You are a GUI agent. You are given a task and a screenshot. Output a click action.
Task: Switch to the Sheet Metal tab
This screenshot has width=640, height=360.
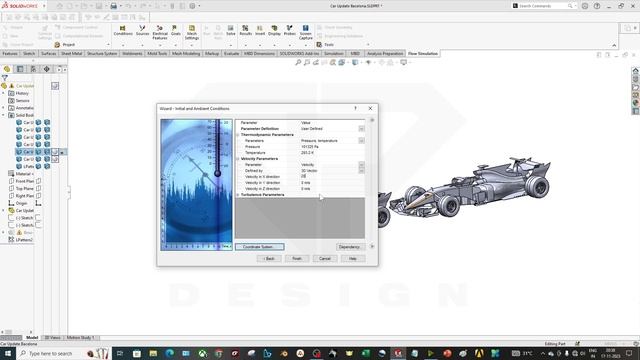point(71,53)
